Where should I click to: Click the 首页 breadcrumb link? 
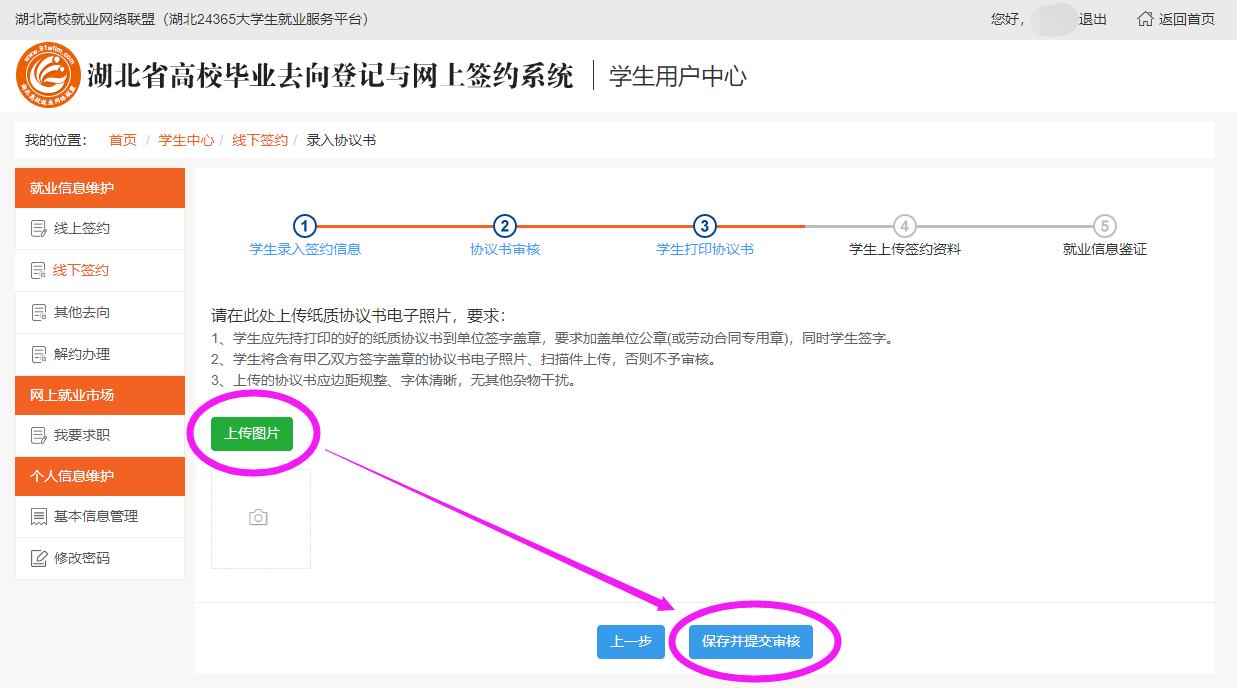pos(123,140)
